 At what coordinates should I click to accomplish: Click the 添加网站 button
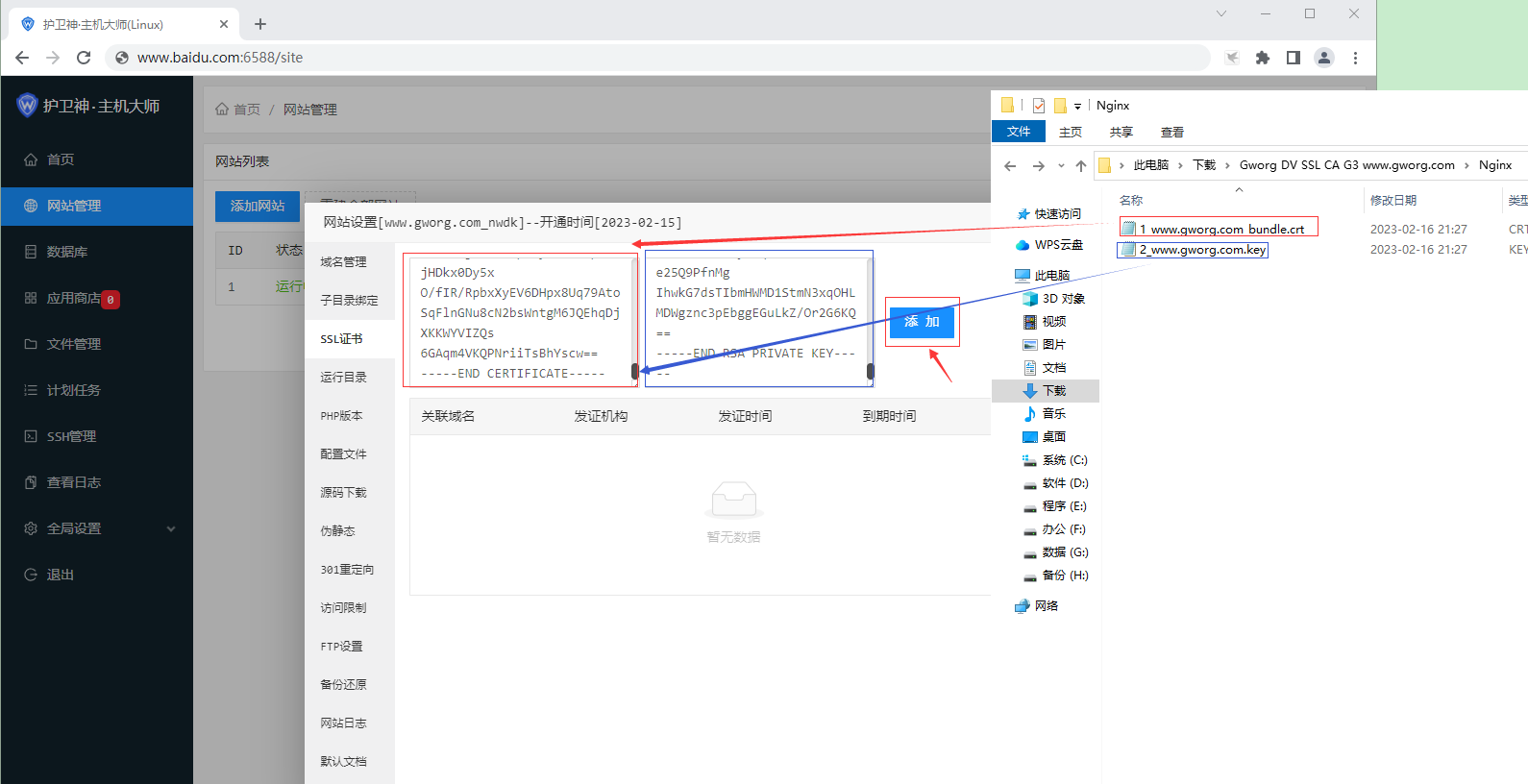point(258,206)
